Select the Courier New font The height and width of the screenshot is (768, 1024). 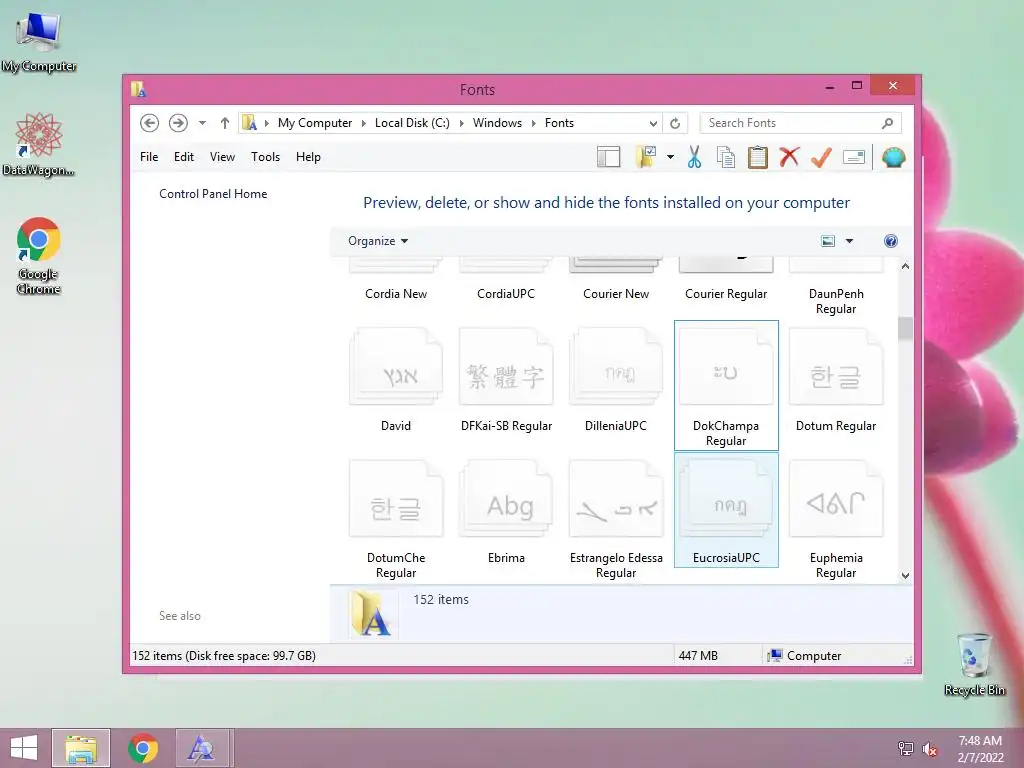click(616, 294)
